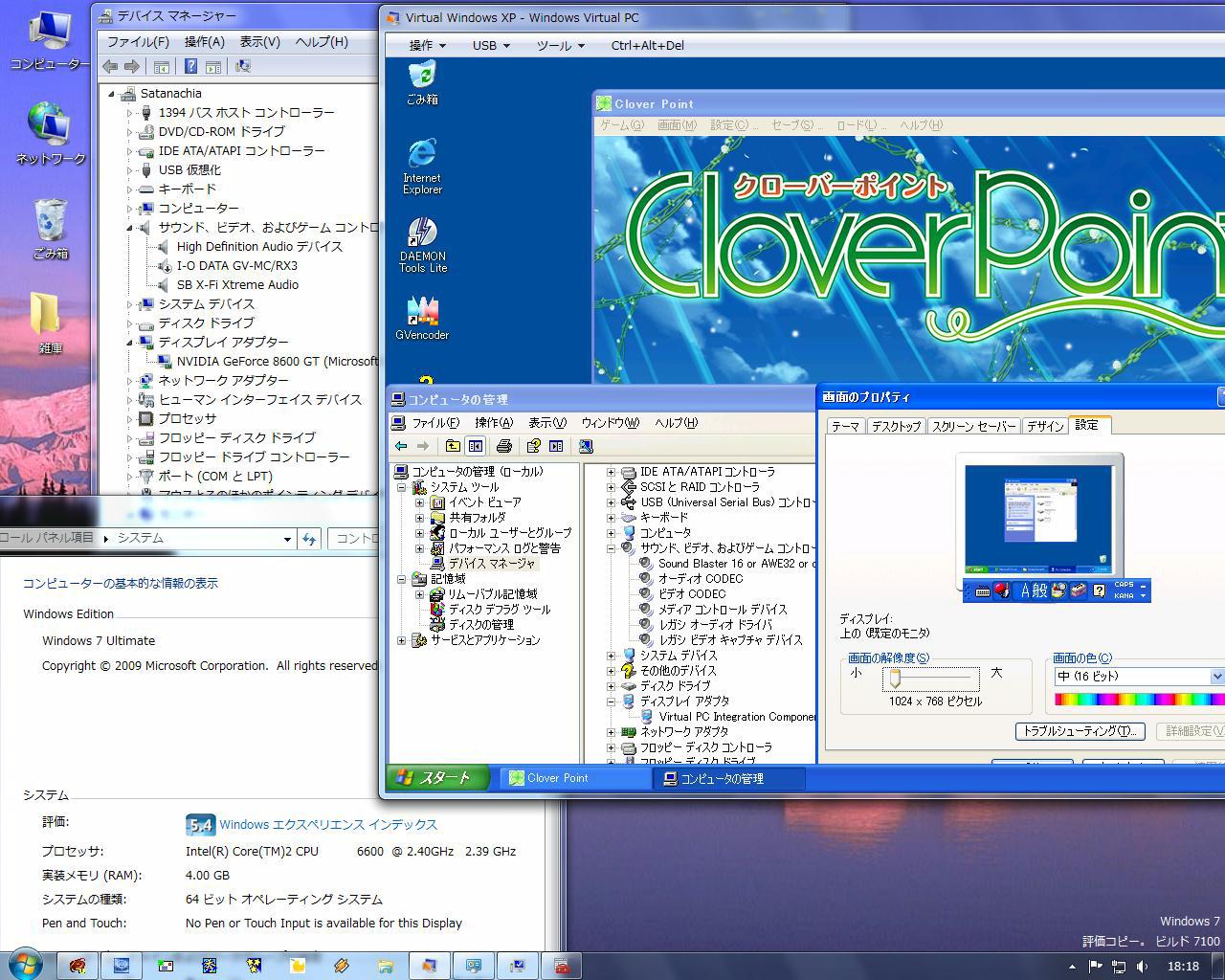
Task: Open the 雑庫 folder on desktop
Action: (x=48, y=316)
